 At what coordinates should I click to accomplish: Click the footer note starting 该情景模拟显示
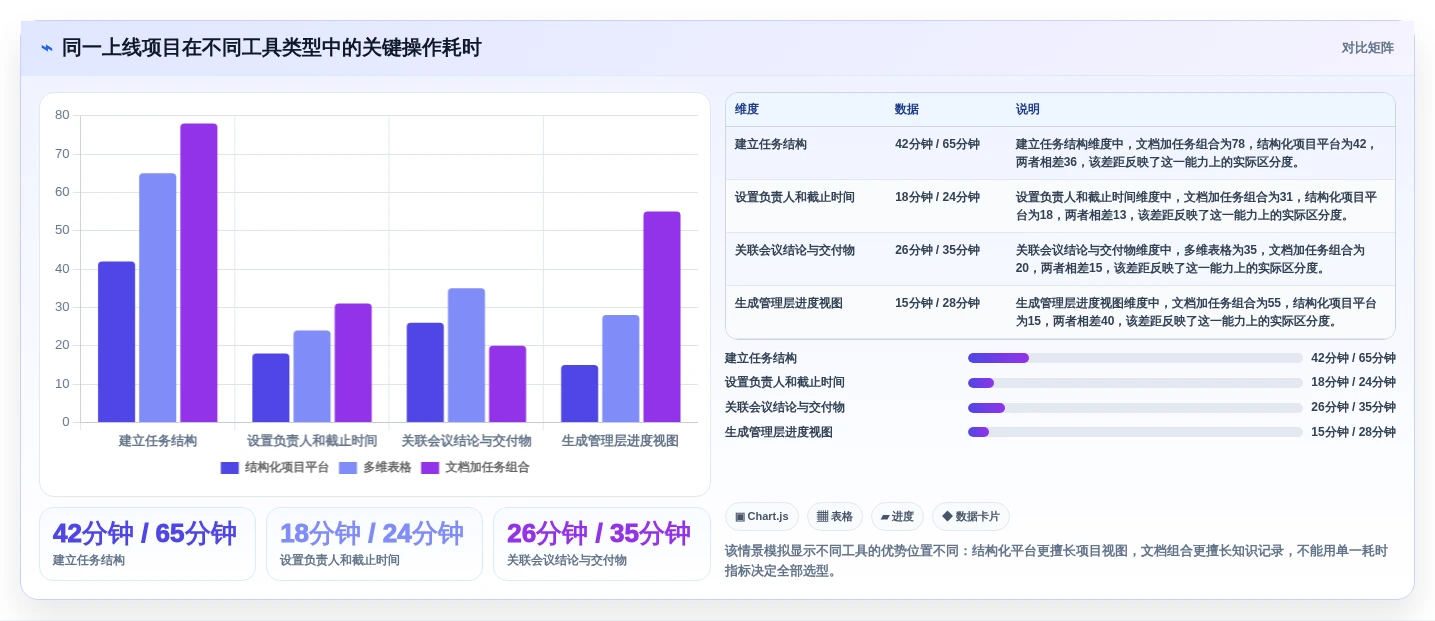(1057, 561)
